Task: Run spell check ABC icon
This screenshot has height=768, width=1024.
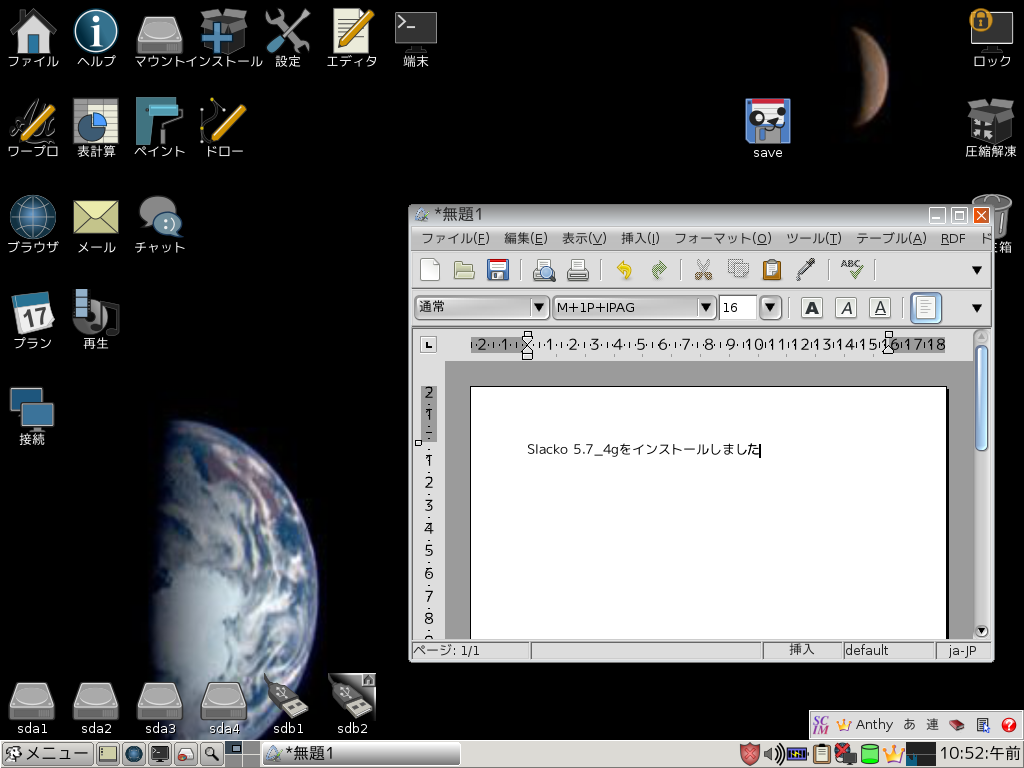Action: pyautogui.click(x=852, y=269)
